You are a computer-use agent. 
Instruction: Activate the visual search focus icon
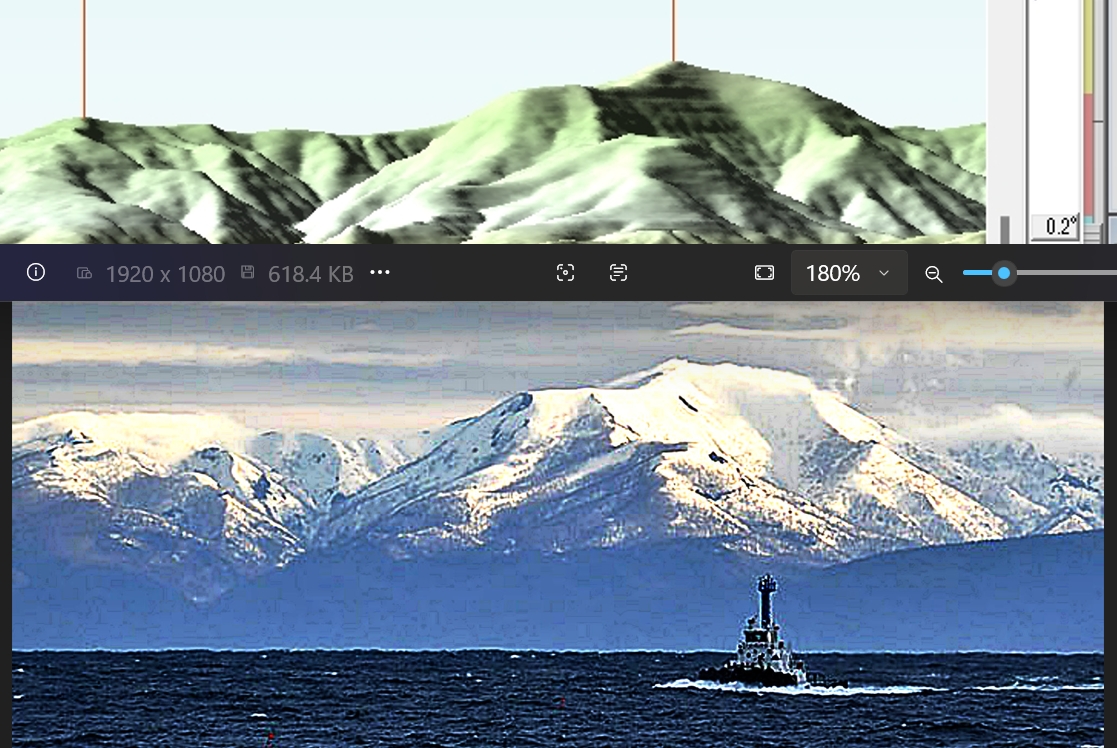[x=565, y=273]
